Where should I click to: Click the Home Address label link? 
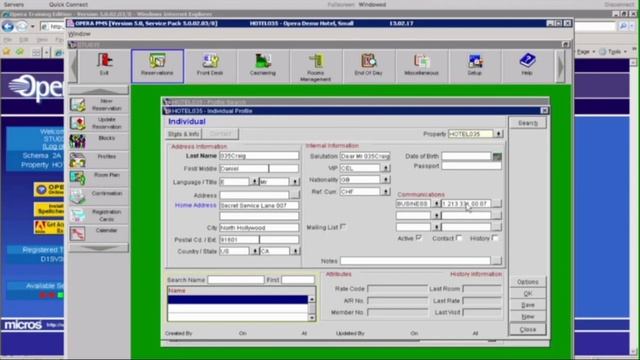(x=196, y=205)
